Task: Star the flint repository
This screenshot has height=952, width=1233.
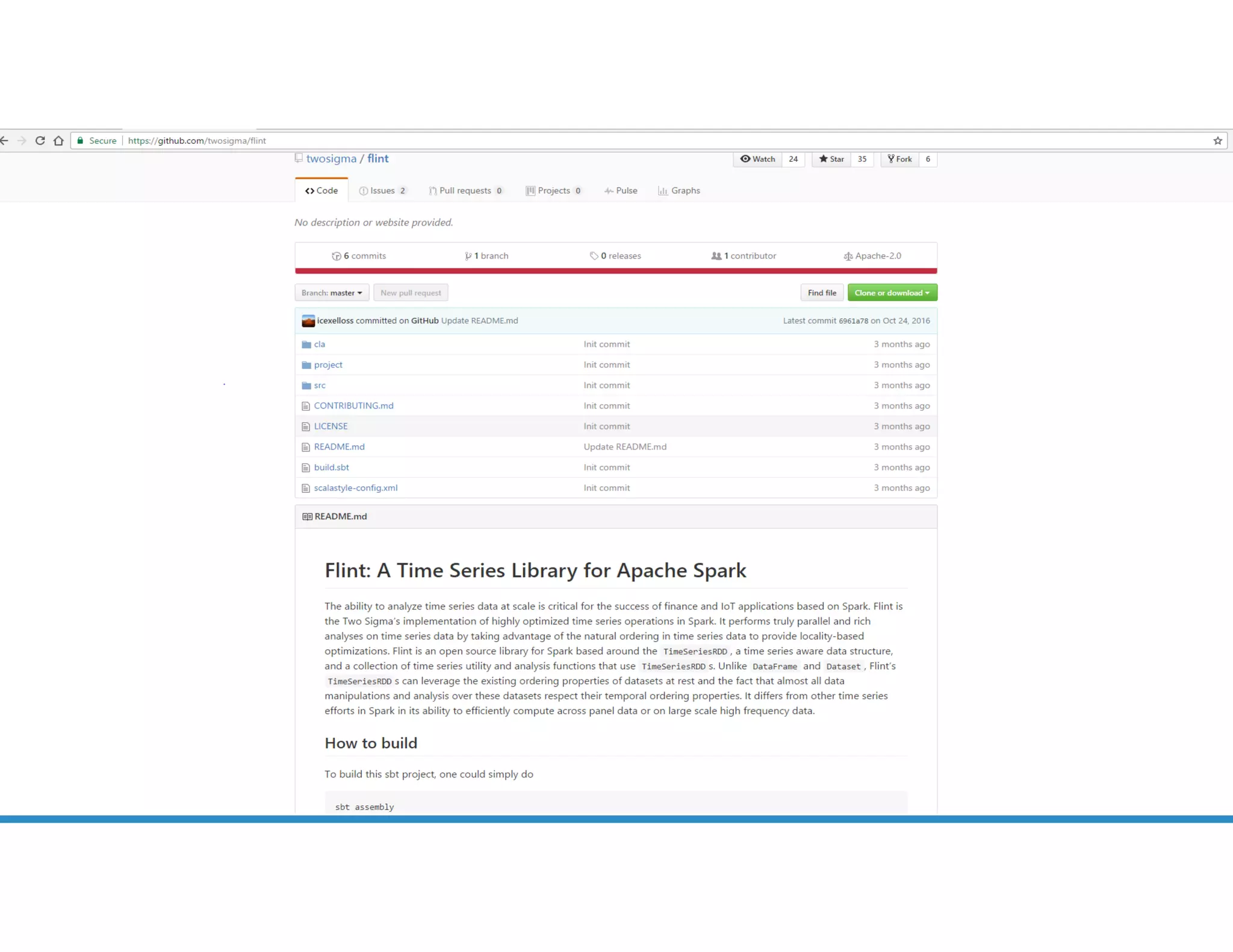Action: coord(831,159)
